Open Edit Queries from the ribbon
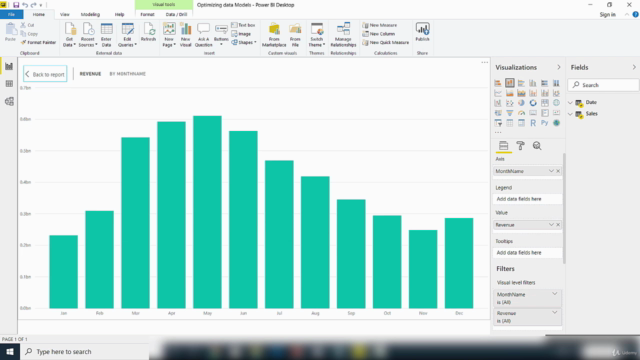Screen dimensions: 640x360 [x=127, y=34]
